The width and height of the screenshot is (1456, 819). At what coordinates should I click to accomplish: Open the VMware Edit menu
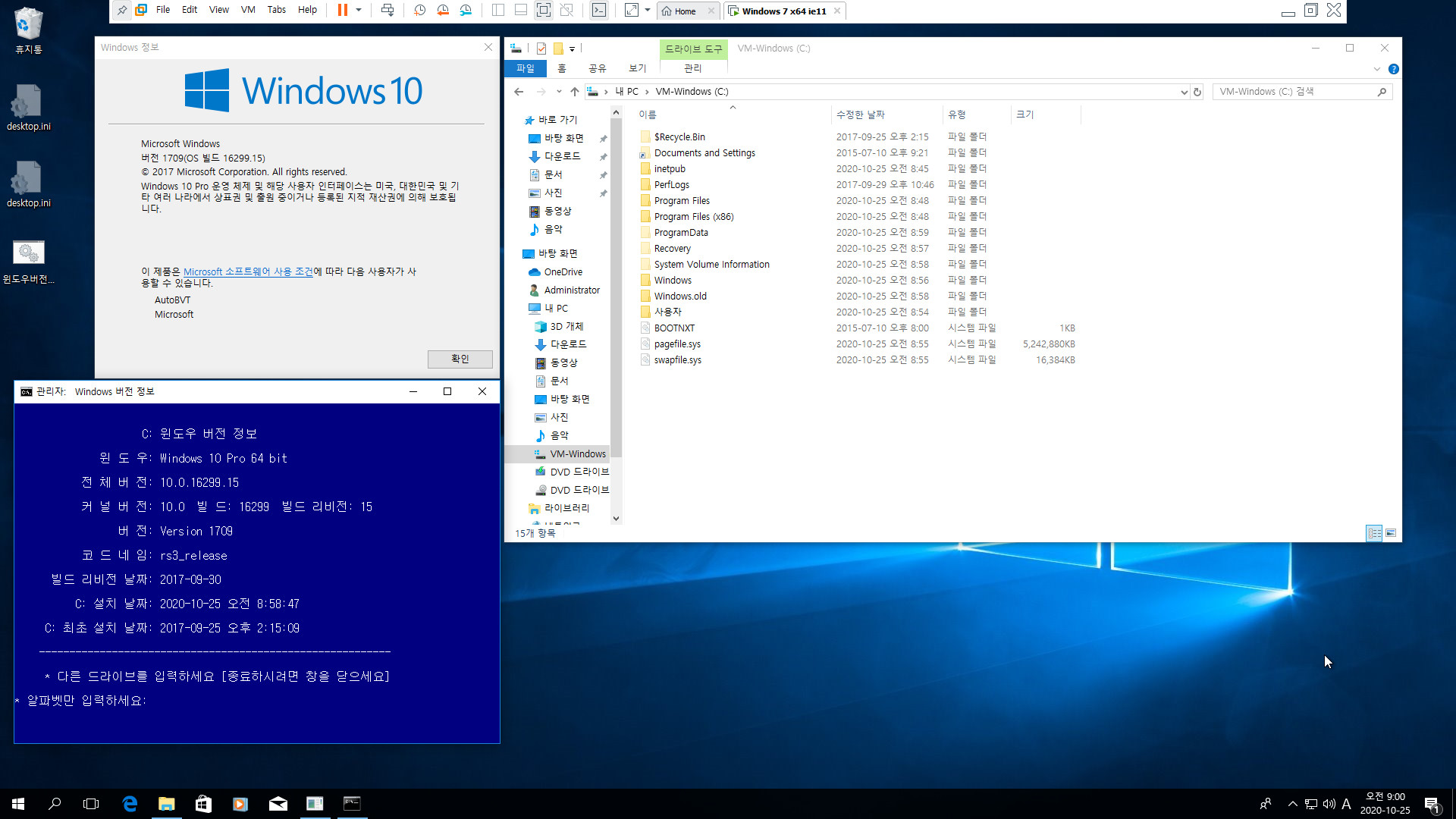tap(190, 10)
